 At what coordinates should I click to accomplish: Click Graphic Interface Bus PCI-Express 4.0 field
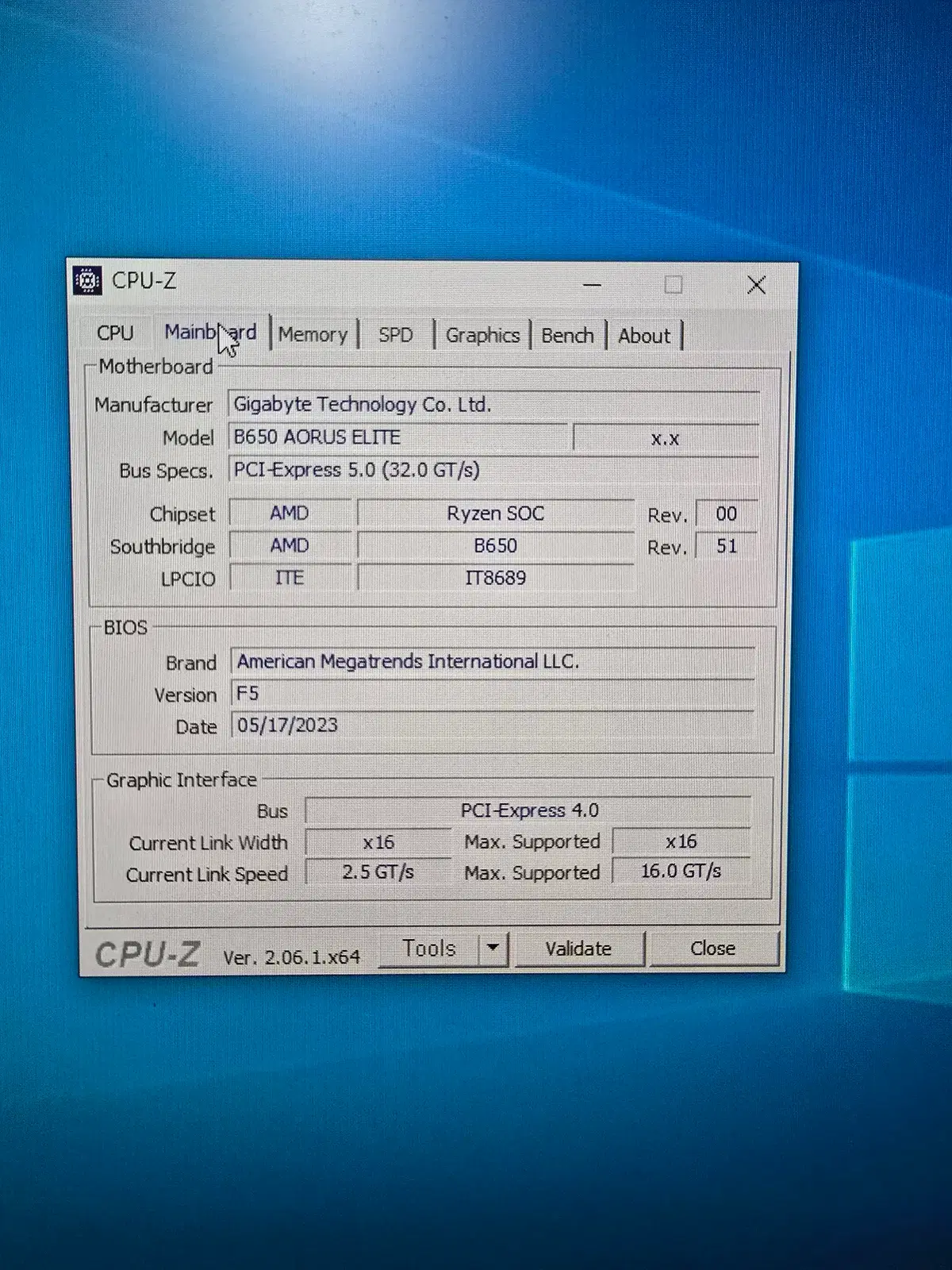(528, 810)
